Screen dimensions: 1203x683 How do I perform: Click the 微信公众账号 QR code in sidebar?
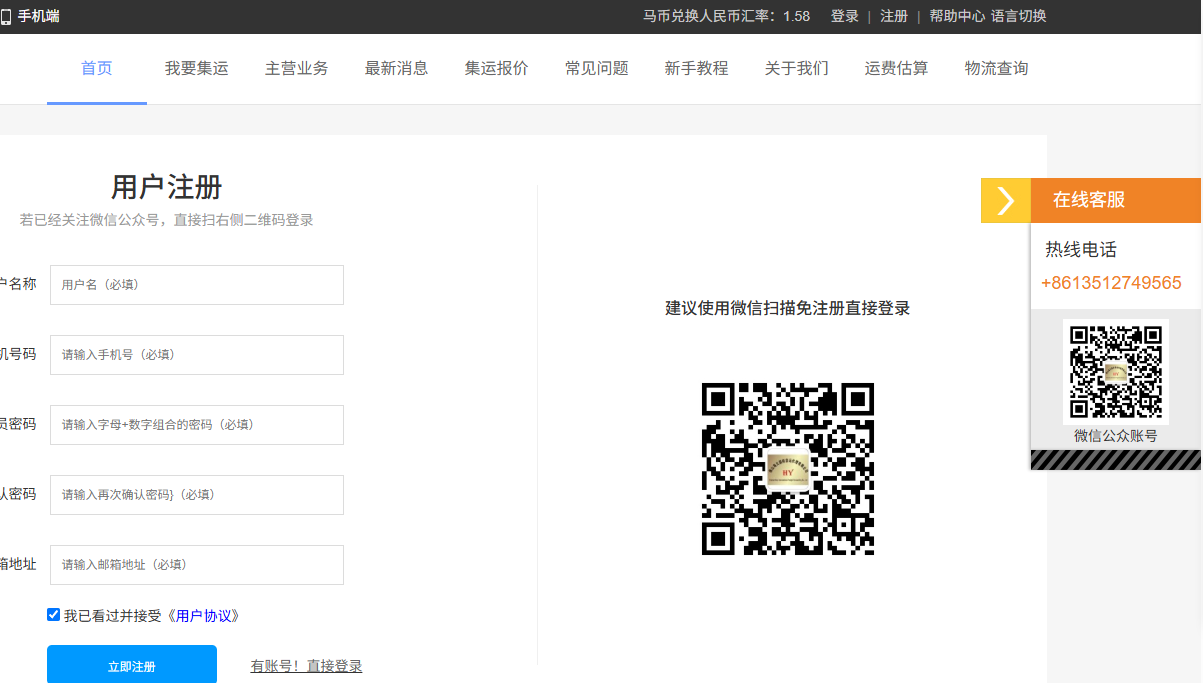[x=1116, y=372]
